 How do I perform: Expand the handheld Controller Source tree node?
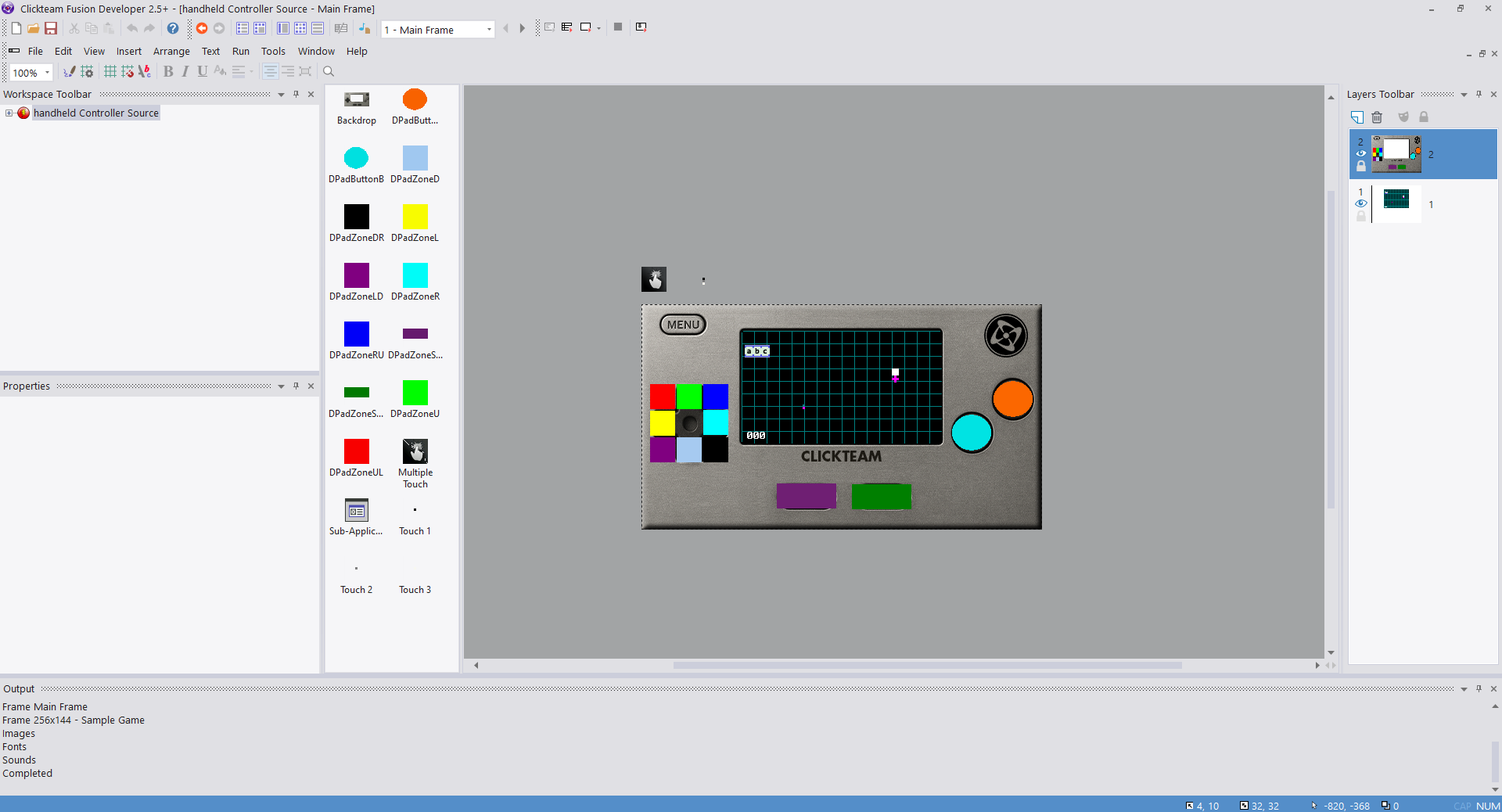click(9, 113)
